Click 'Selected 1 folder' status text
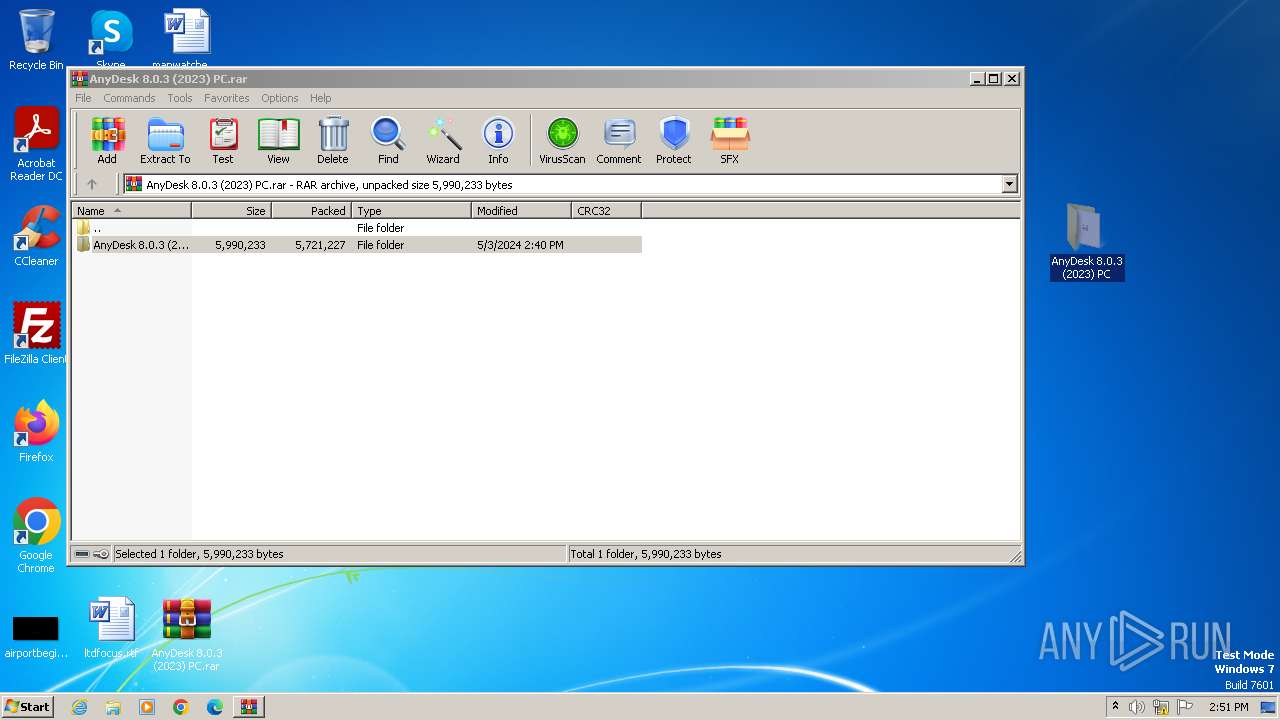The width and height of the screenshot is (1280, 720). tap(199, 554)
